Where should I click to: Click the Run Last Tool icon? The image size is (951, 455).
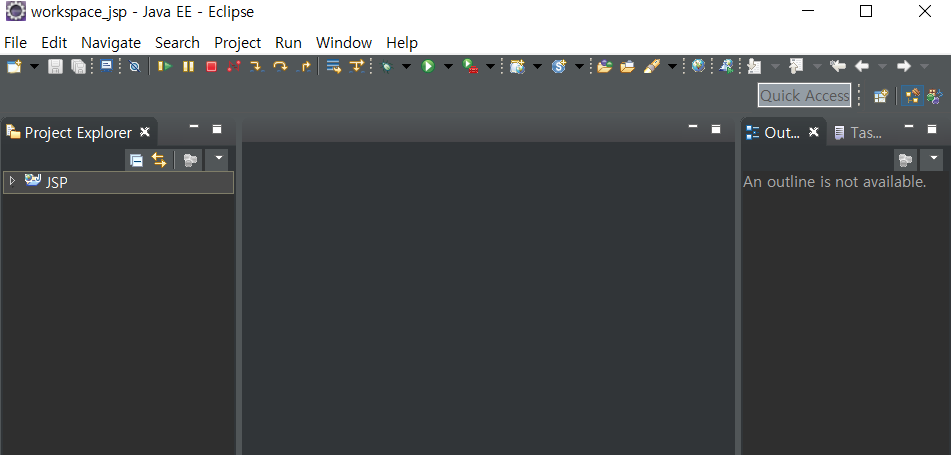(470, 66)
